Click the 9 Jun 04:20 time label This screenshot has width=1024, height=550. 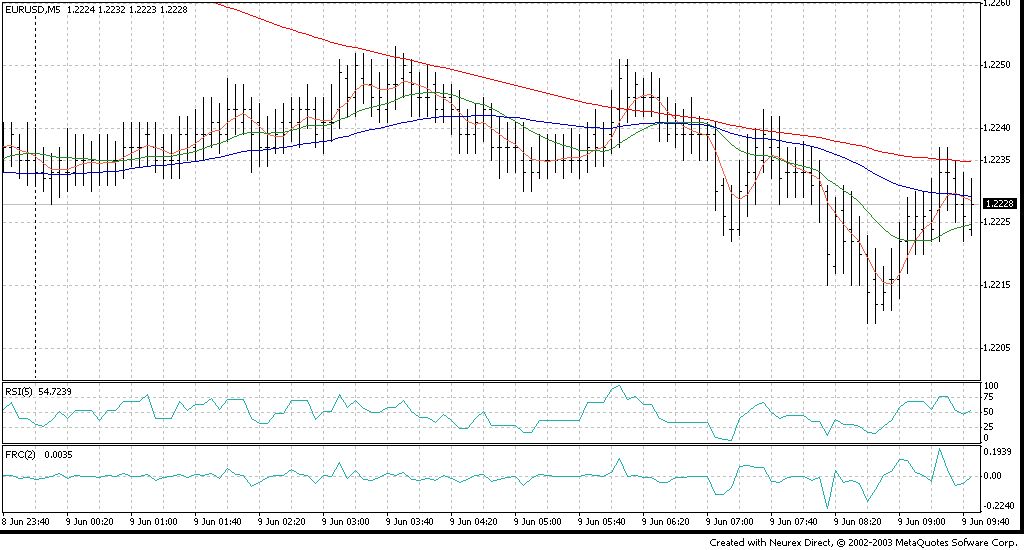coord(473,521)
